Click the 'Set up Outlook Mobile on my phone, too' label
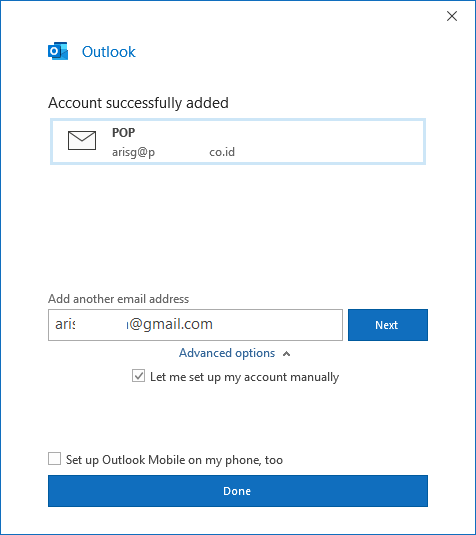Viewport: 476px width, 535px height. [x=174, y=460]
